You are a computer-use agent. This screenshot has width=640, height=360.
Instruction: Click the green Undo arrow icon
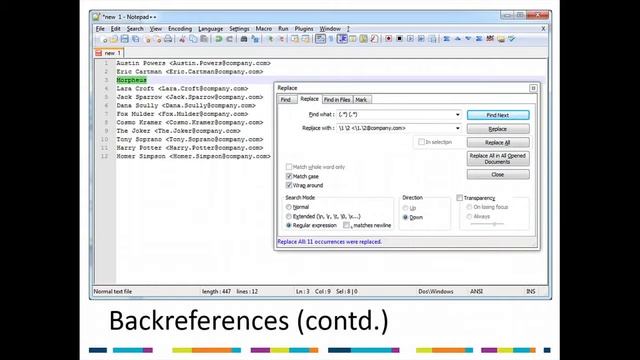[x=219, y=39]
